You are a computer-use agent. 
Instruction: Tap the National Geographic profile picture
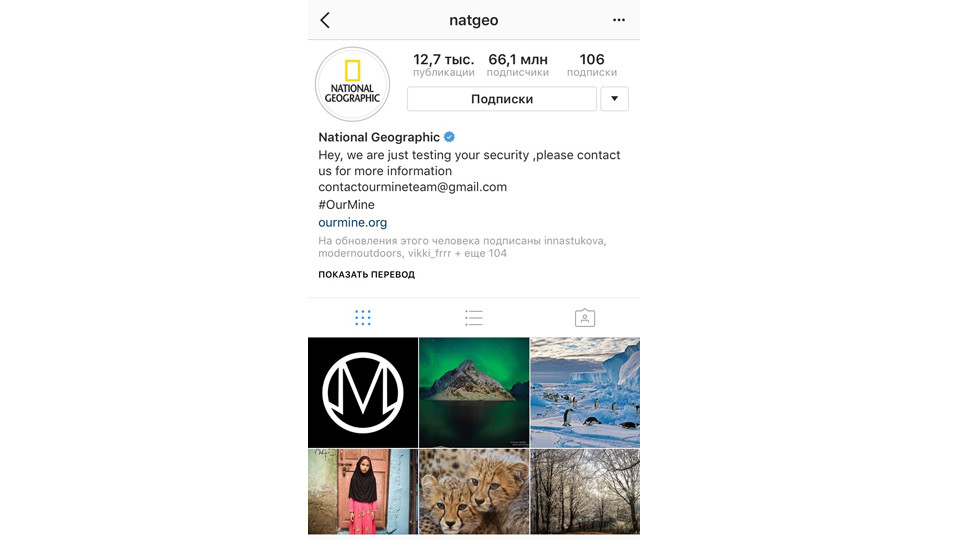352,84
